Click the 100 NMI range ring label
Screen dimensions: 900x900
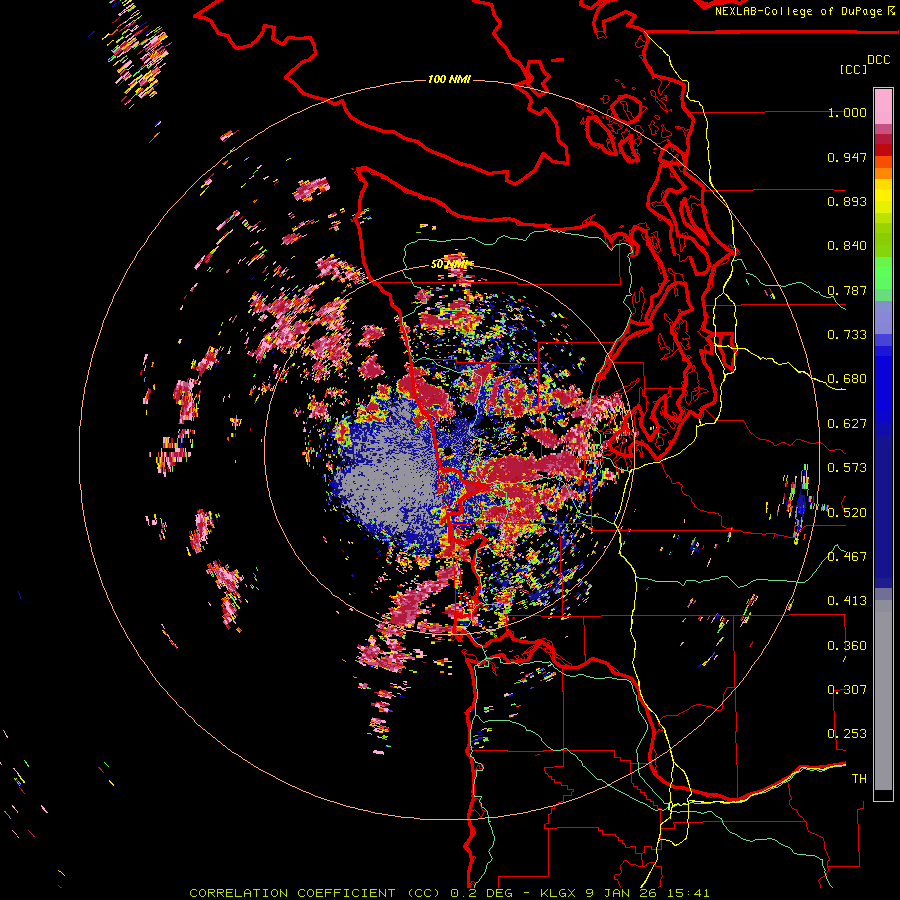pos(449,79)
